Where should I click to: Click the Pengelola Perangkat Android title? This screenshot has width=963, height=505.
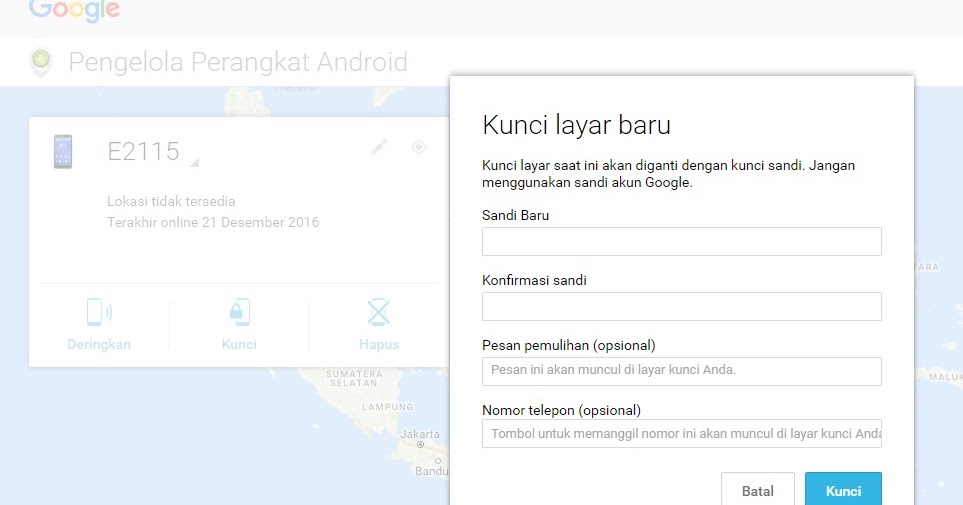(238, 62)
